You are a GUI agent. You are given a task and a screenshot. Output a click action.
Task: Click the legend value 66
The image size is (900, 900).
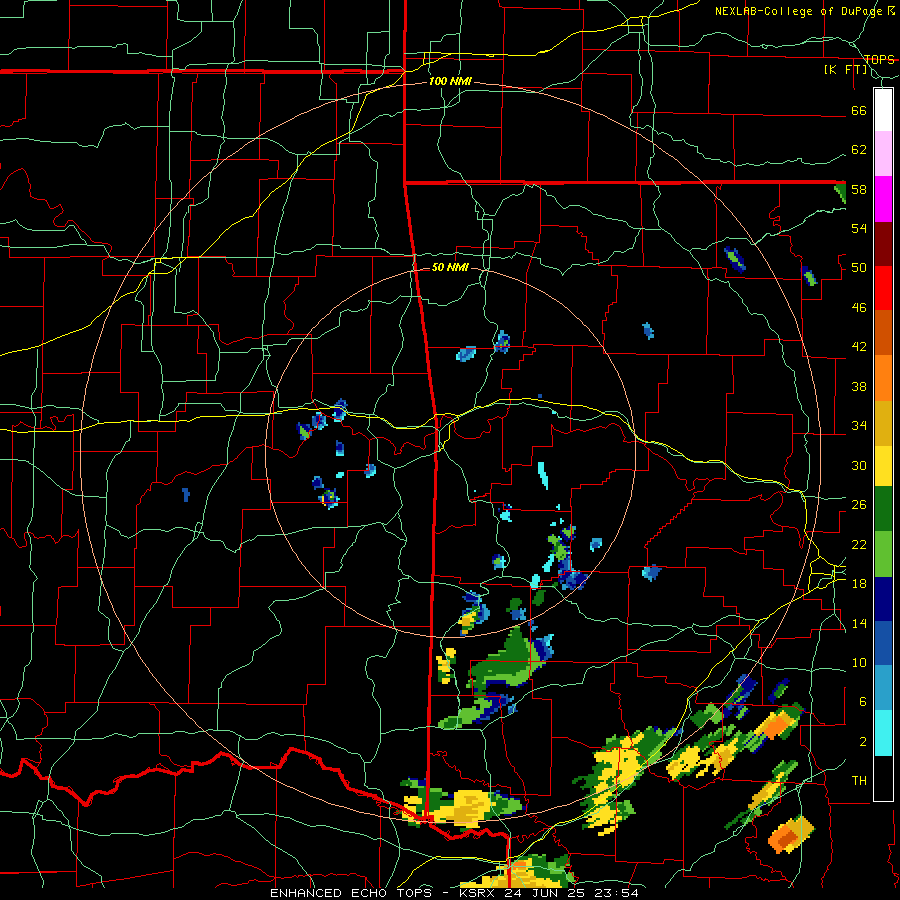click(x=859, y=110)
